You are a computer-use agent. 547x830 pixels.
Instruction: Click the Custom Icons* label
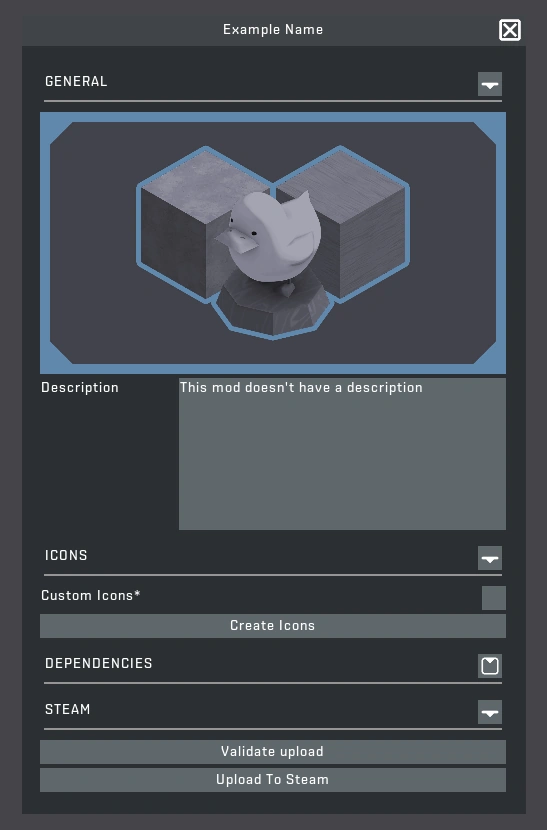tap(91, 596)
